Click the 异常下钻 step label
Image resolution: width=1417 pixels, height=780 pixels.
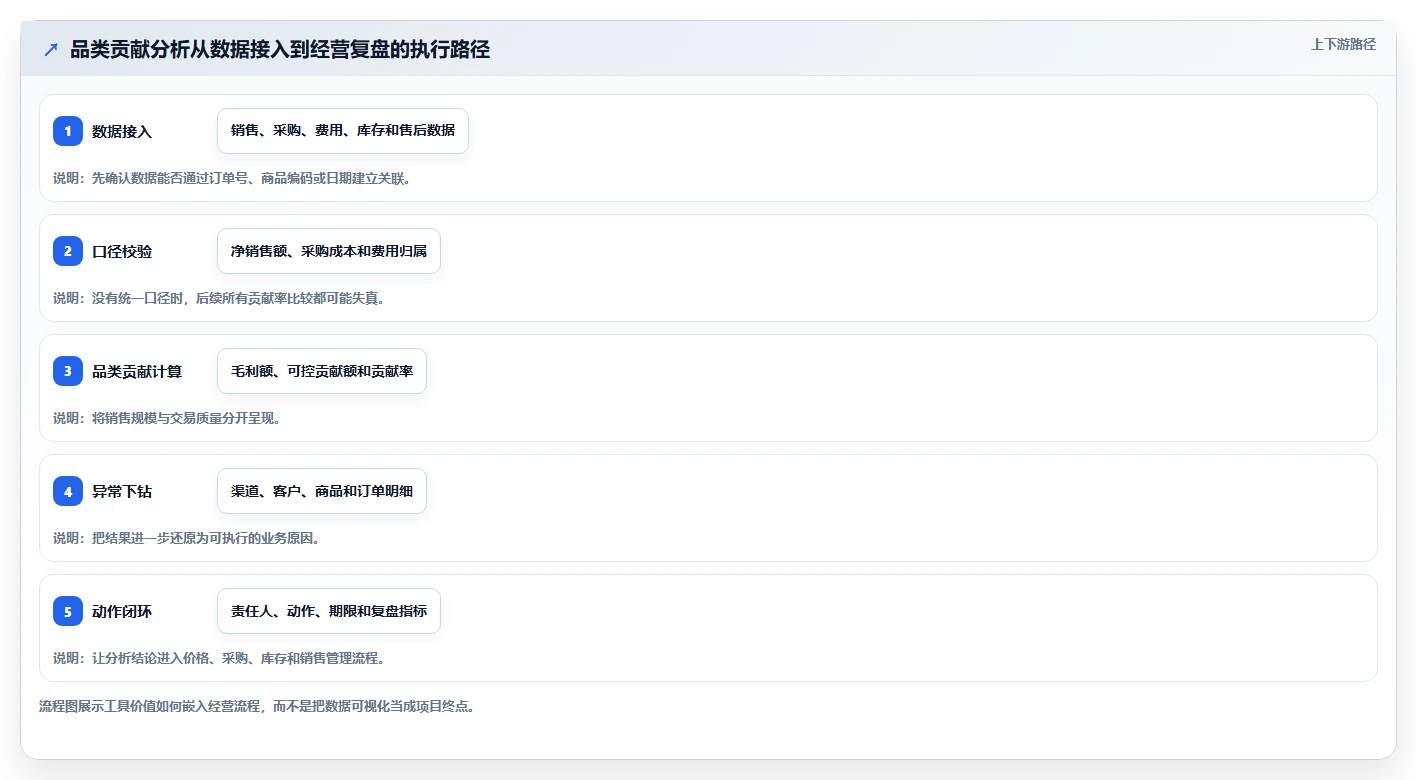pos(122,491)
